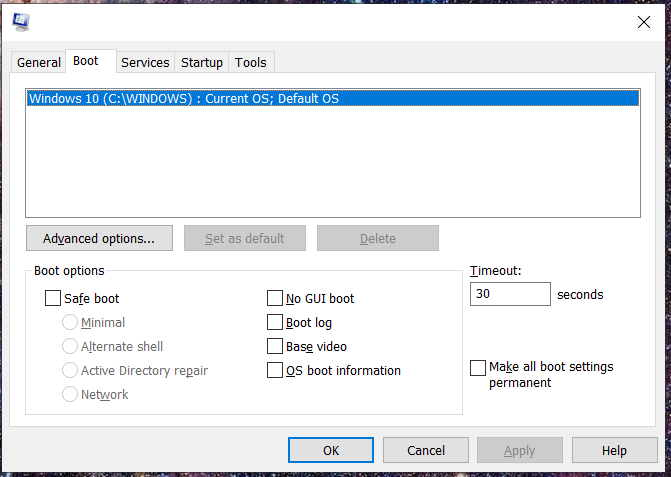Select the Boot tab
This screenshot has height=477, width=671.
pos(91,61)
